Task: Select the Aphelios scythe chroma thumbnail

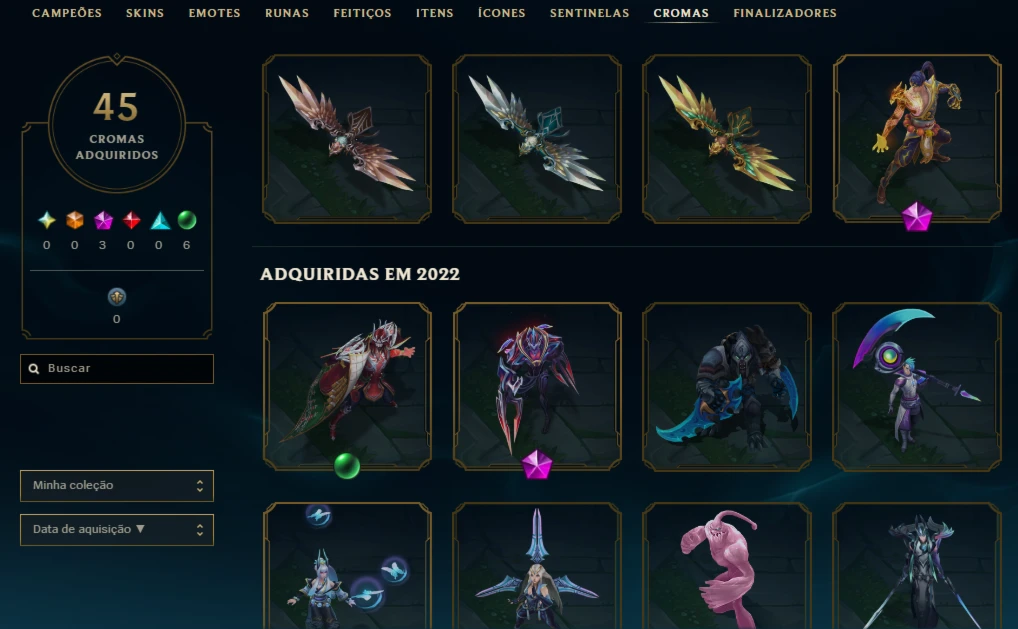Action: (916, 386)
